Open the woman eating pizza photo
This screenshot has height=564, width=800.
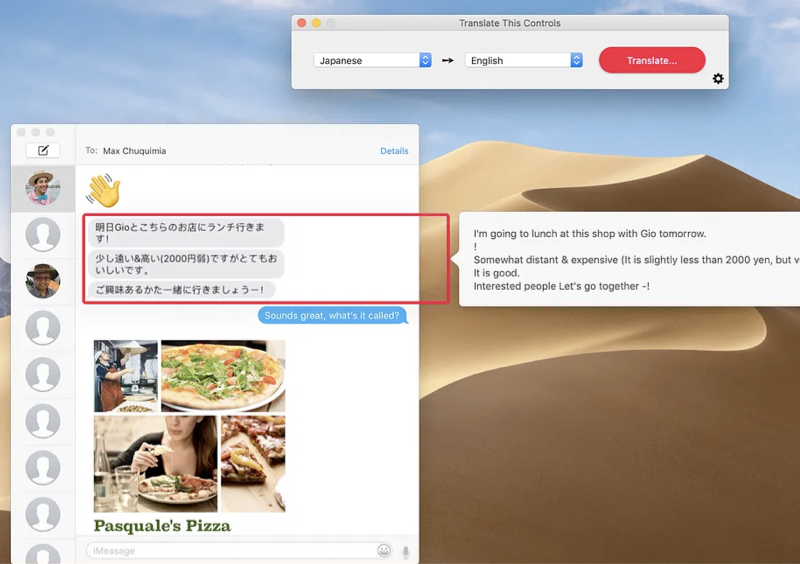[156, 463]
